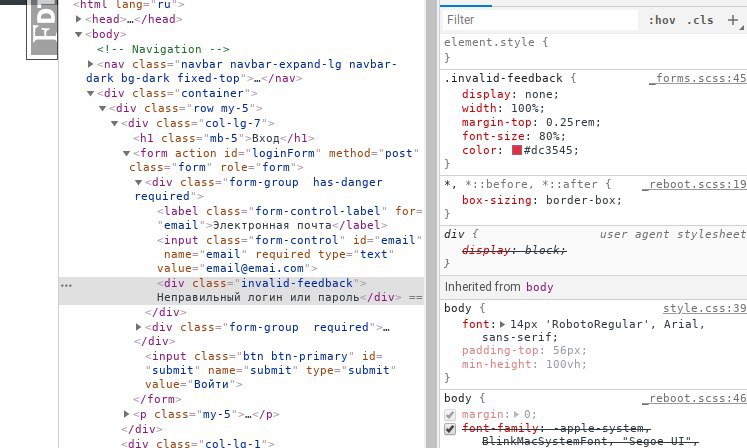Open the _reboot.scss:19 source link
Screen dimensions: 747x448
[x=694, y=184]
